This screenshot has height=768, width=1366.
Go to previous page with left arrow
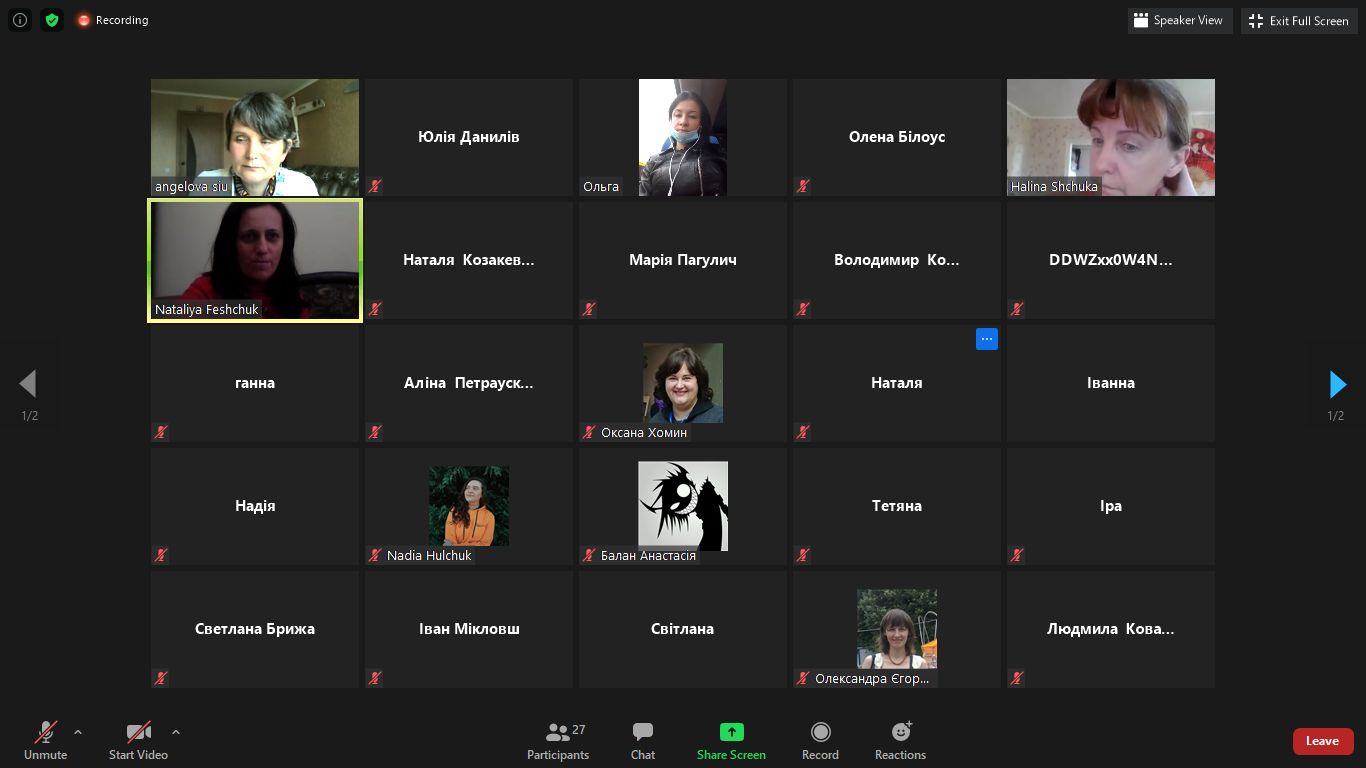coord(28,384)
